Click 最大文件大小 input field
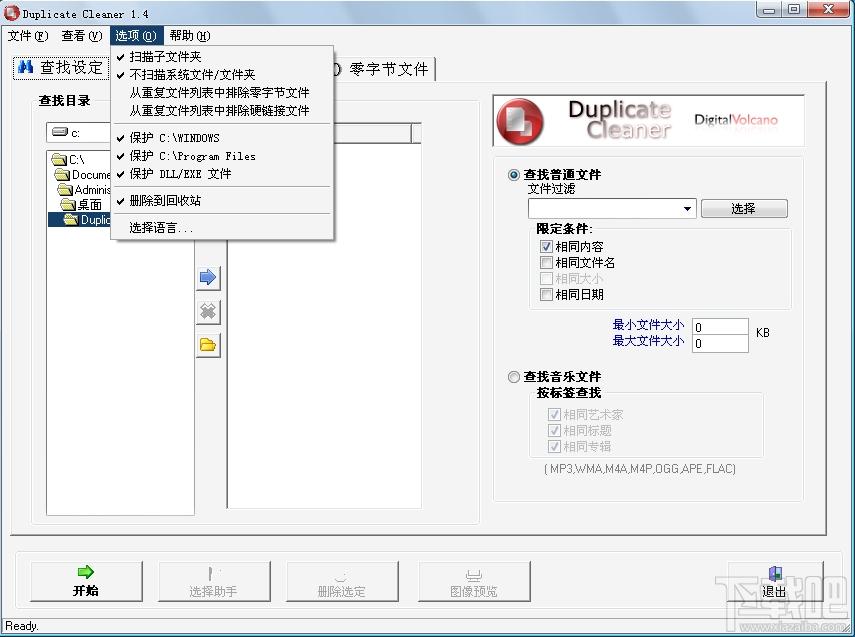 click(720, 344)
